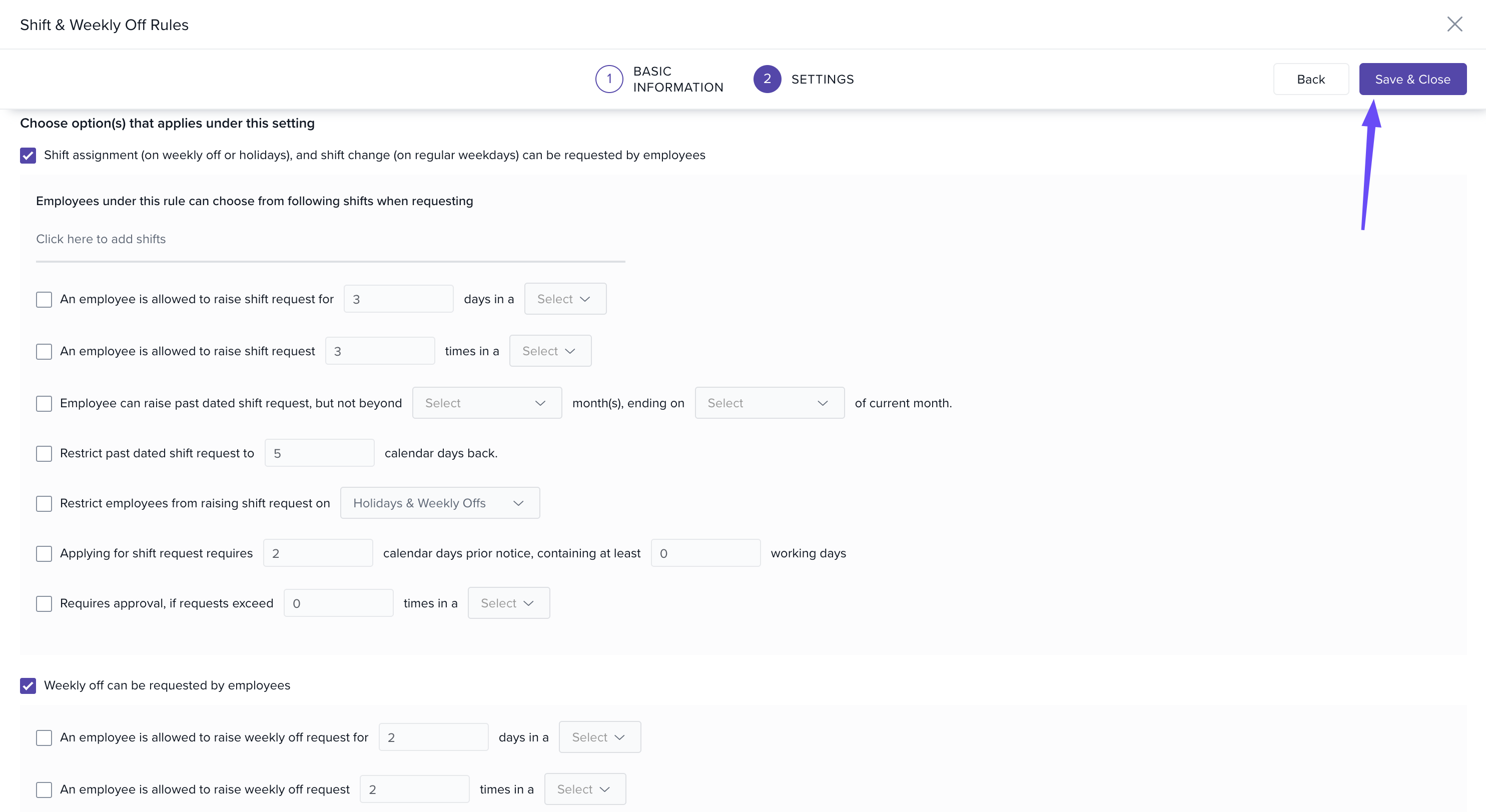This screenshot has height=812, width=1486.
Task: Click step 1 circle icon
Action: click(608, 79)
